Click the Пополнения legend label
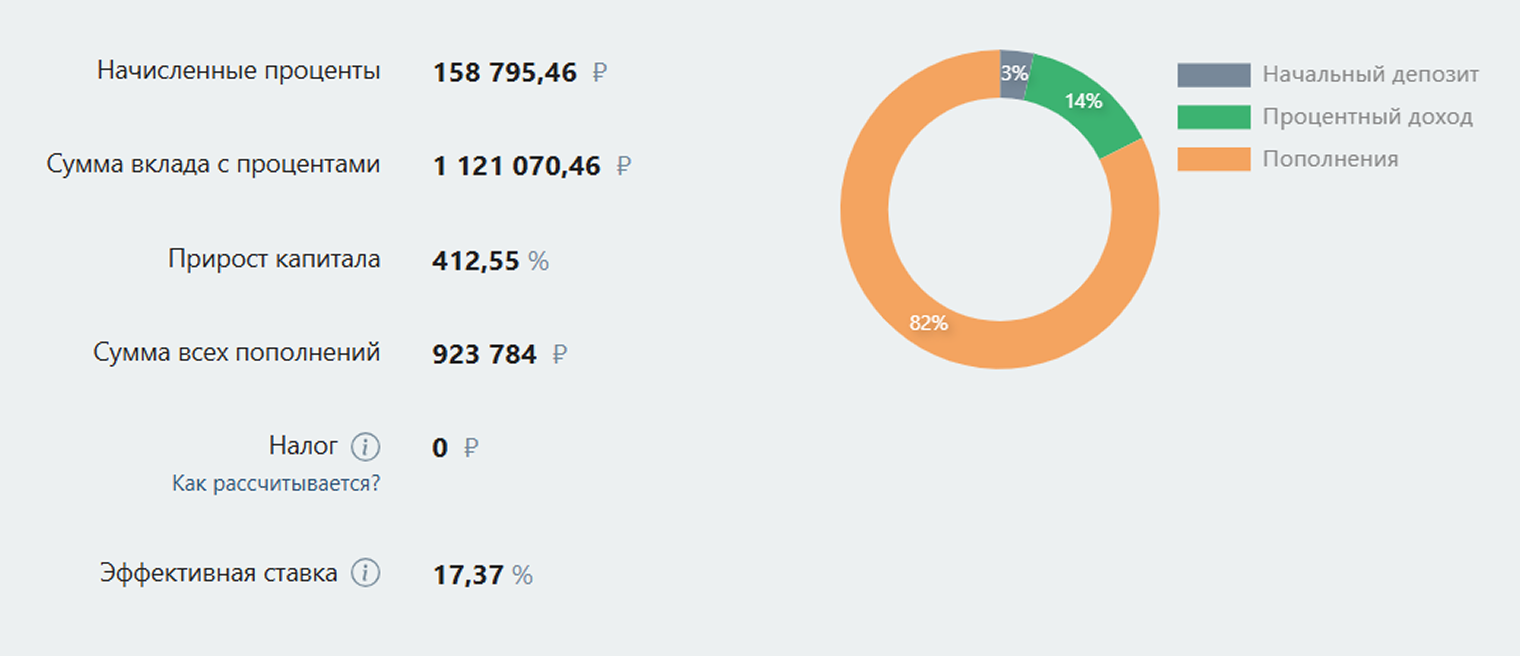 (1330, 159)
